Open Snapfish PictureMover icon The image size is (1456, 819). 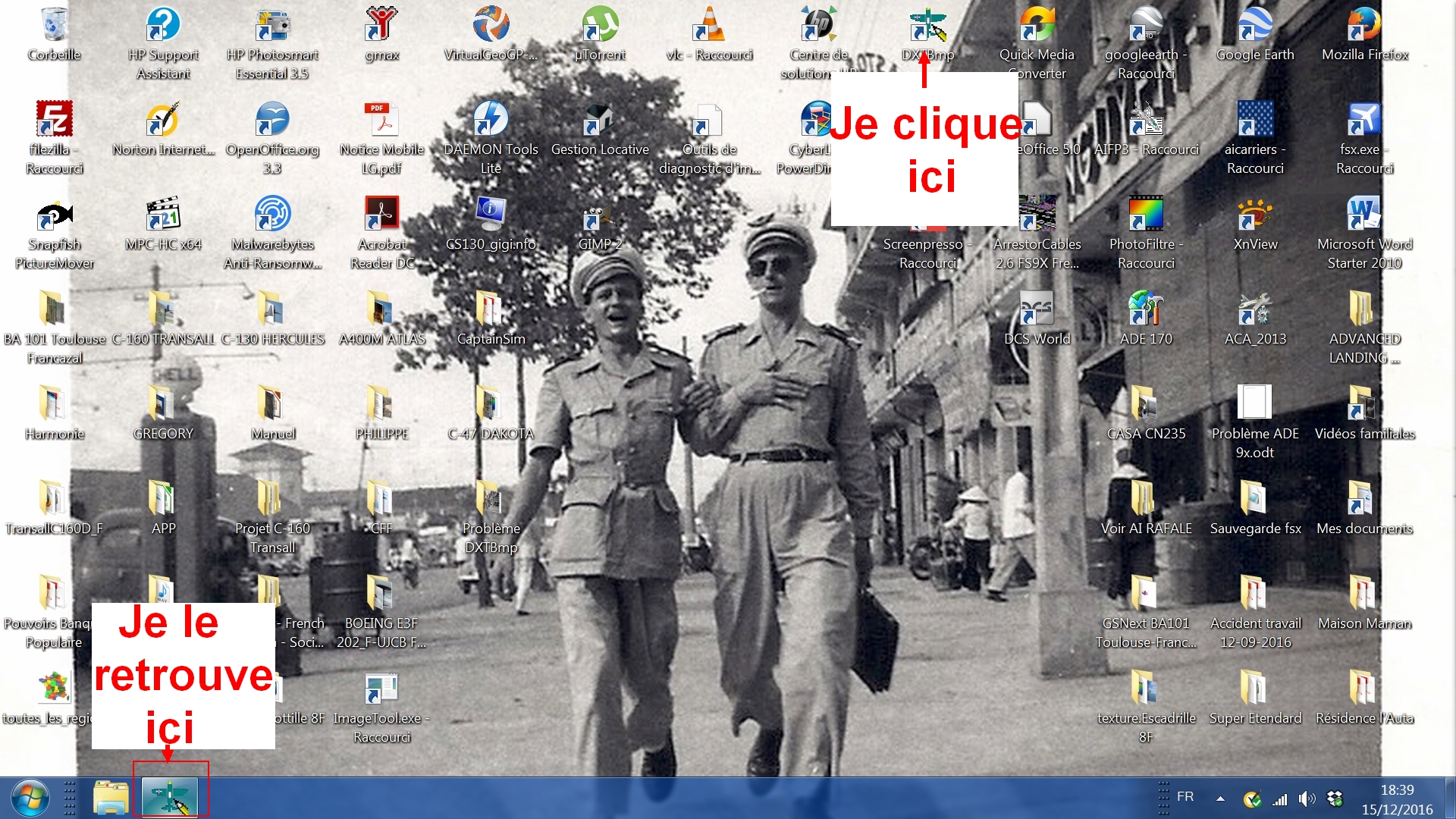pos(54,215)
